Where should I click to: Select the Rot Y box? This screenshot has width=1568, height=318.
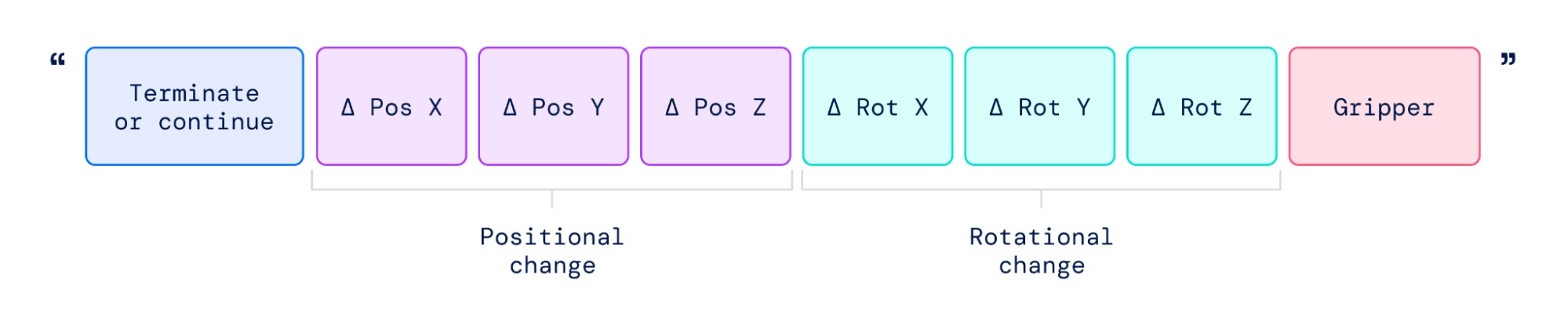(x=1039, y=107)
